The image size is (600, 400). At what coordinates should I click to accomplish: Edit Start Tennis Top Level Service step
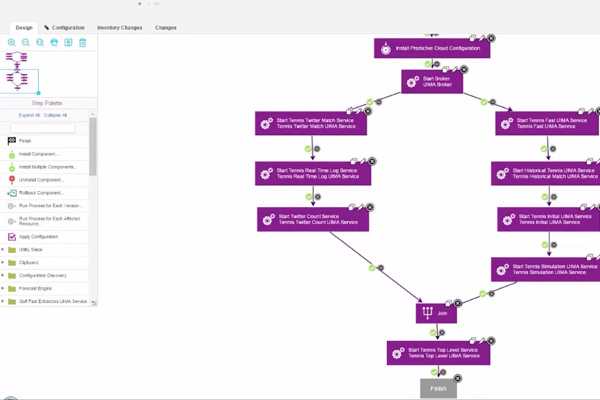pyautogui.click(x=482, y=341)
